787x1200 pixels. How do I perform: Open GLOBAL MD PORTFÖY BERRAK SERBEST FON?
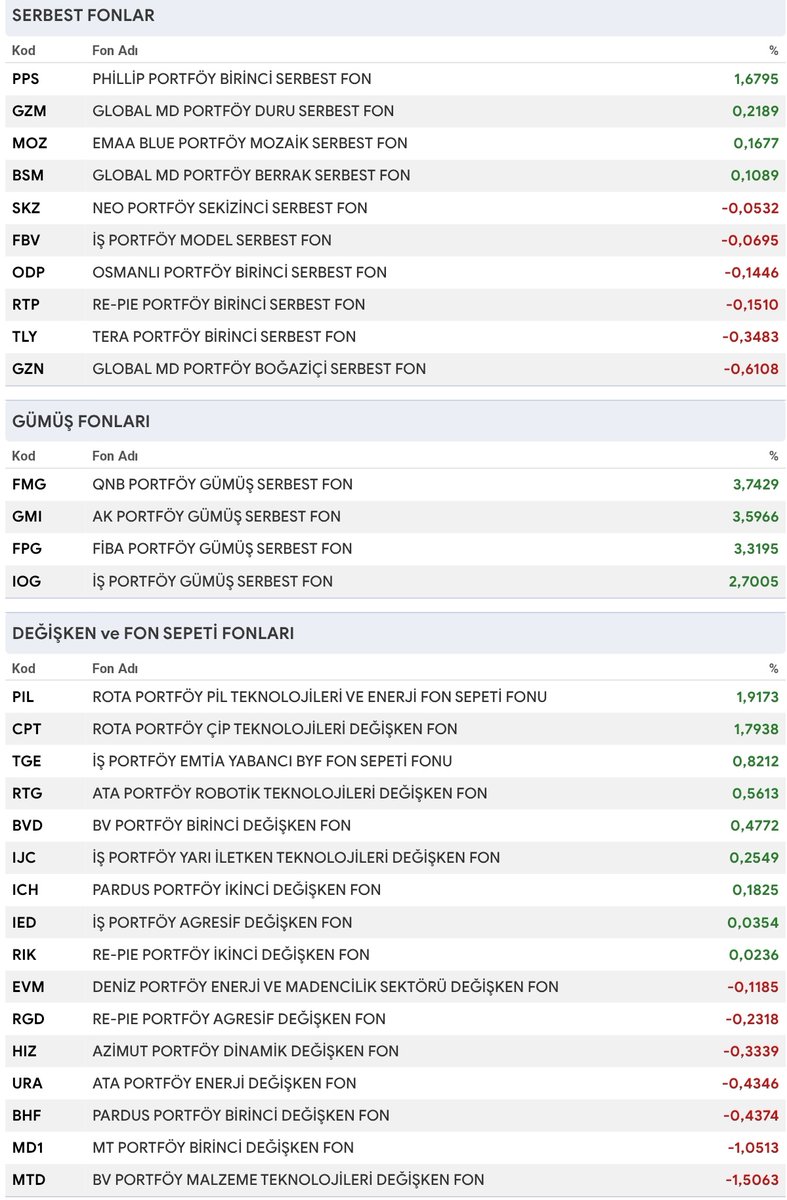tap(251, 175)
